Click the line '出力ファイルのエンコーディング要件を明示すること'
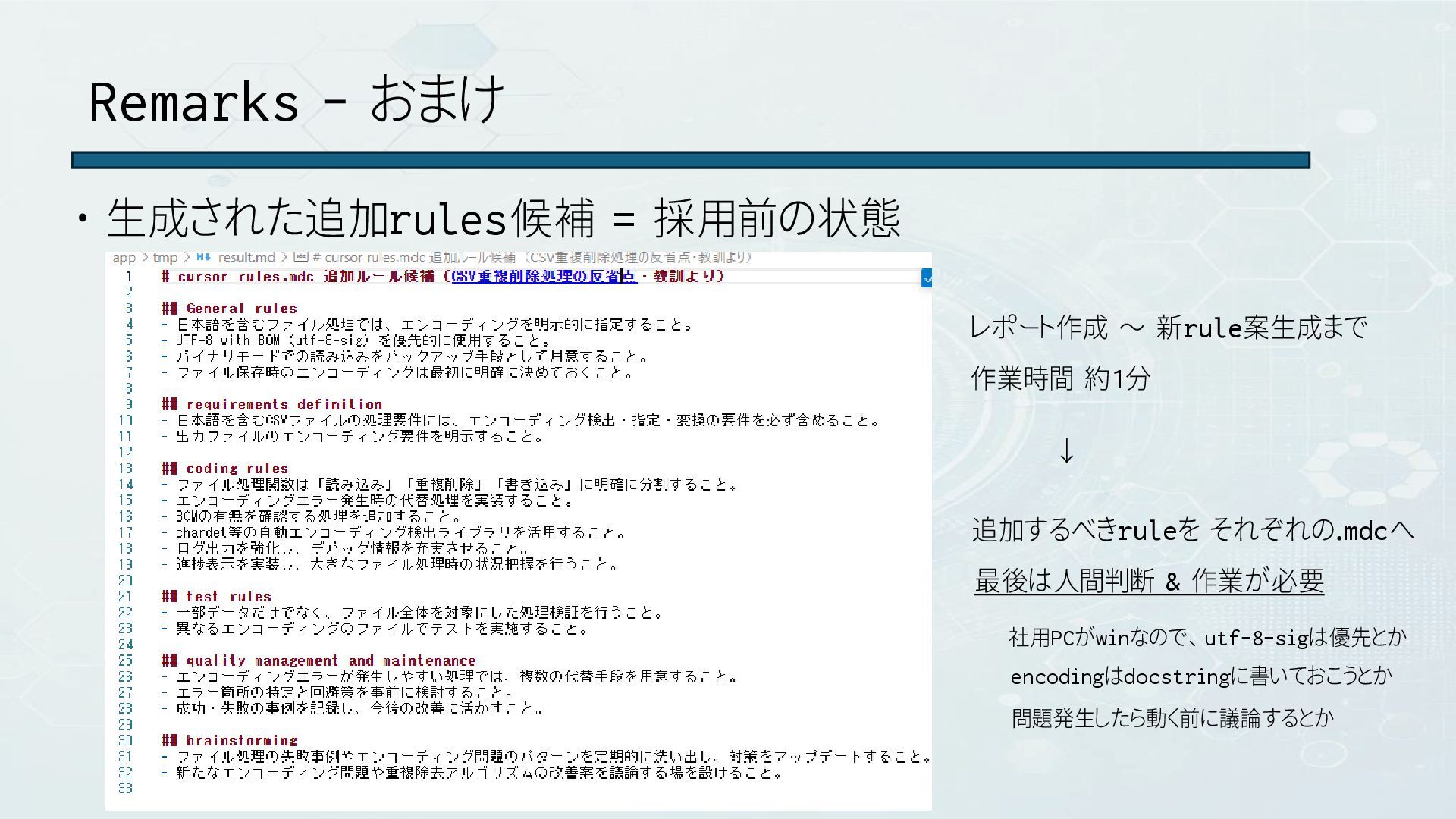 (x=353, y=437)
